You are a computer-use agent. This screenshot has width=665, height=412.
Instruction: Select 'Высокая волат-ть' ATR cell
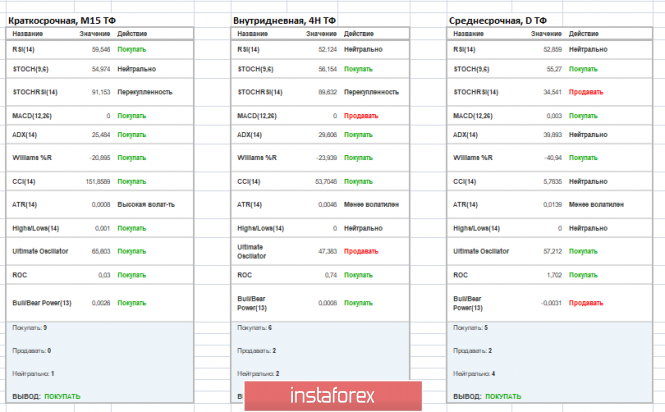point(146,204)
